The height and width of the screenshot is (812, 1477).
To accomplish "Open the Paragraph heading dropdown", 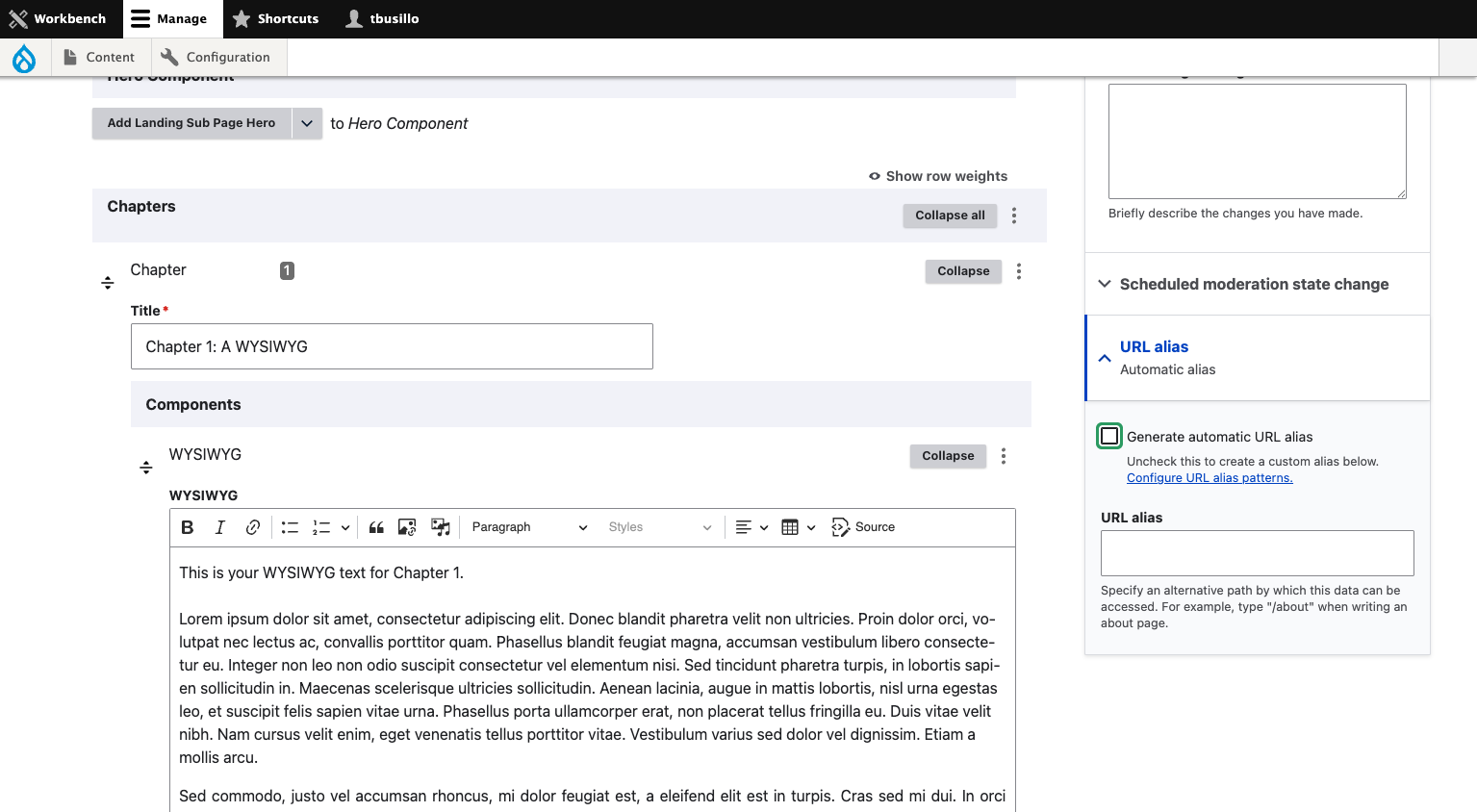I will coord(529,527).
